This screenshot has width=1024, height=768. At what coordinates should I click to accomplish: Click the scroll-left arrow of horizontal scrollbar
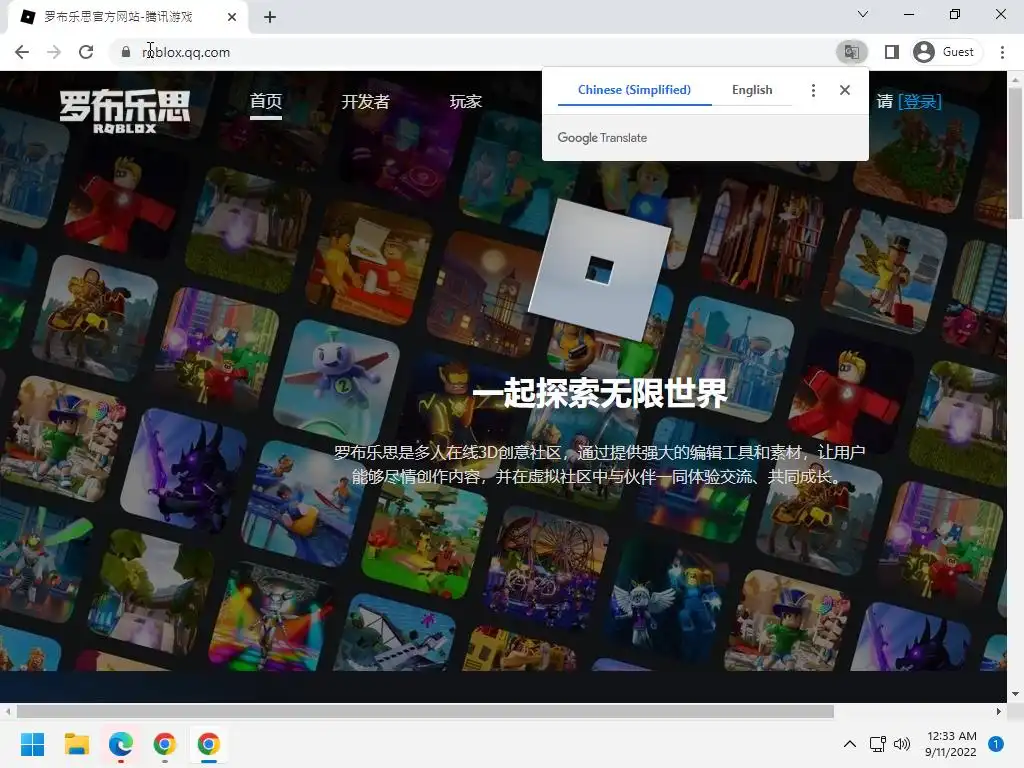(8, 711)
